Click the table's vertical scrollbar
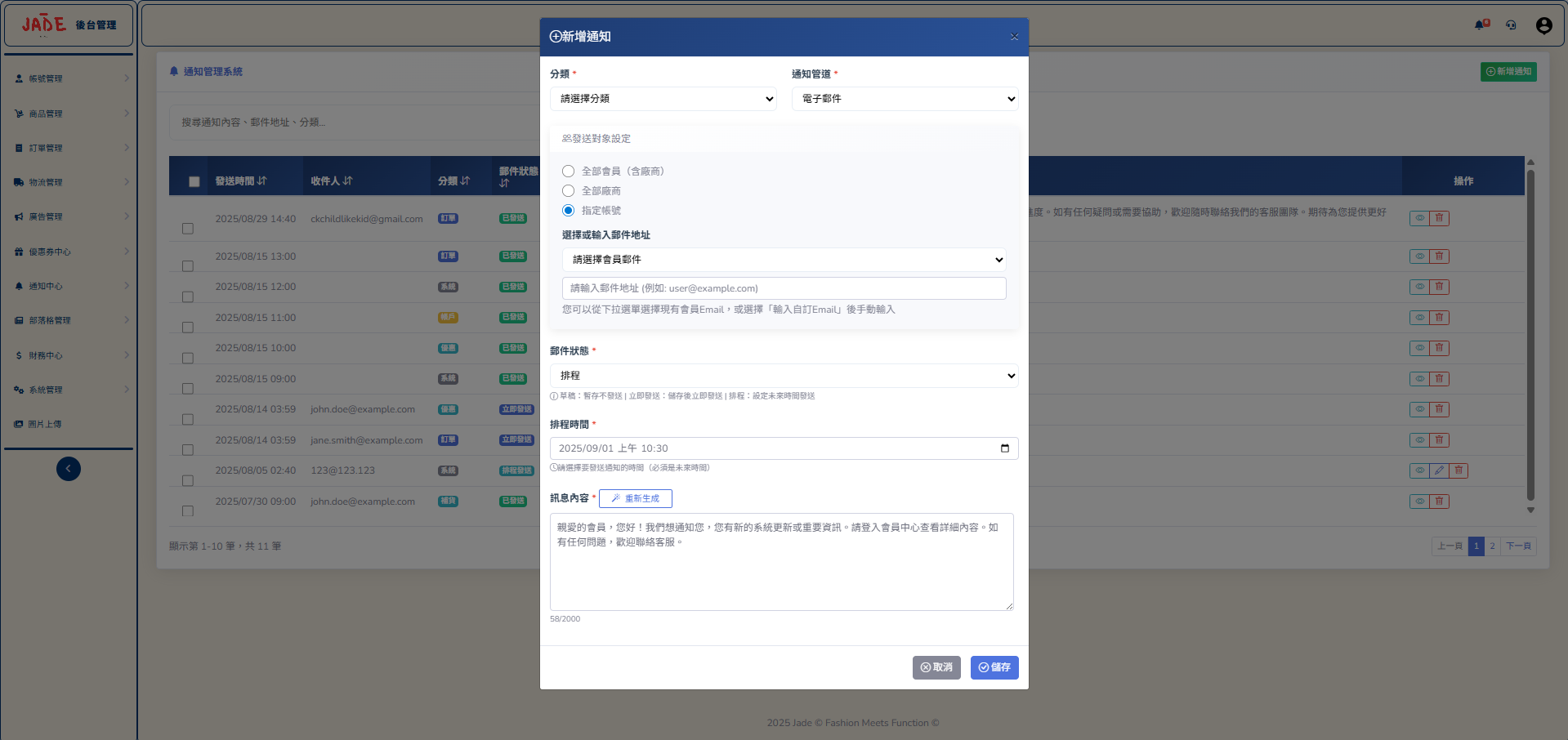Screen dimensions: 1568x740 [1530, 335]
